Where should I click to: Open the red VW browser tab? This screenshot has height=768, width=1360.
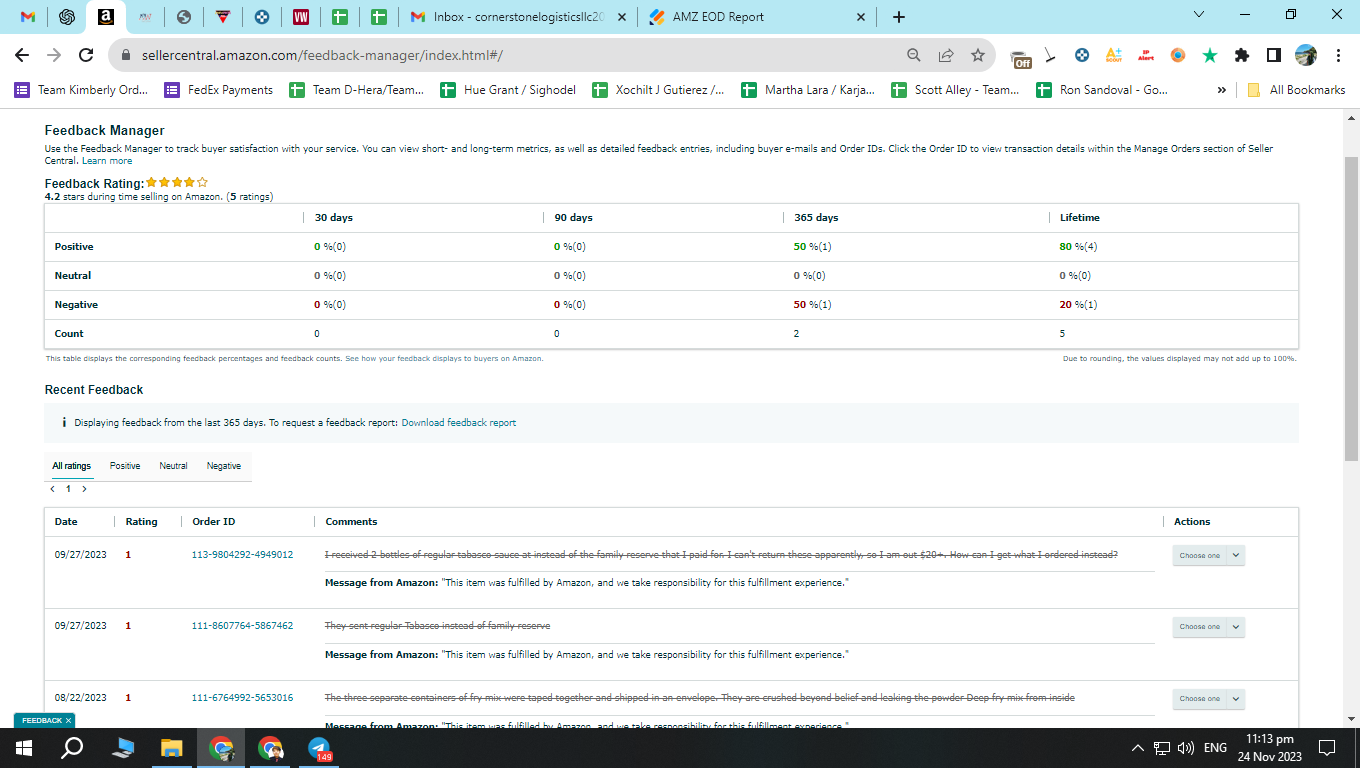[301, 17]
